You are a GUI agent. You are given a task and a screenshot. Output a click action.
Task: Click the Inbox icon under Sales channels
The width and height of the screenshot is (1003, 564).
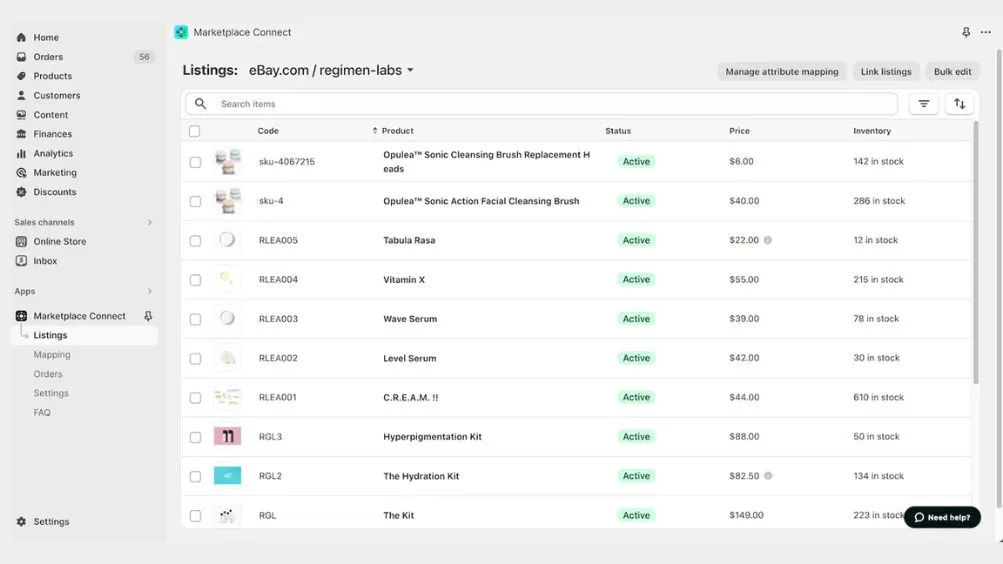point(21,261)
